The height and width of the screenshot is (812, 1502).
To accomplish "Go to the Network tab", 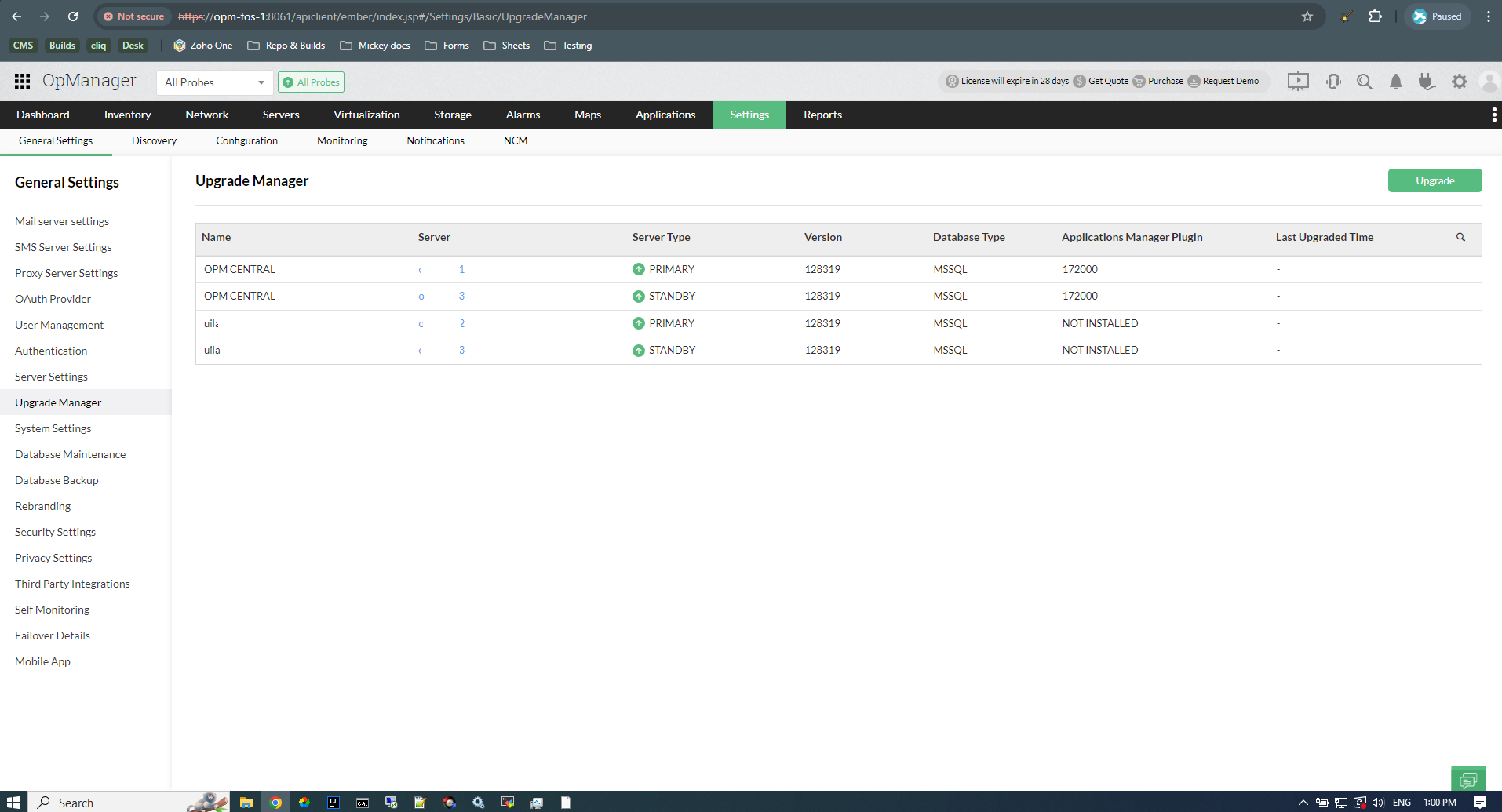I will tap(207, 115).
